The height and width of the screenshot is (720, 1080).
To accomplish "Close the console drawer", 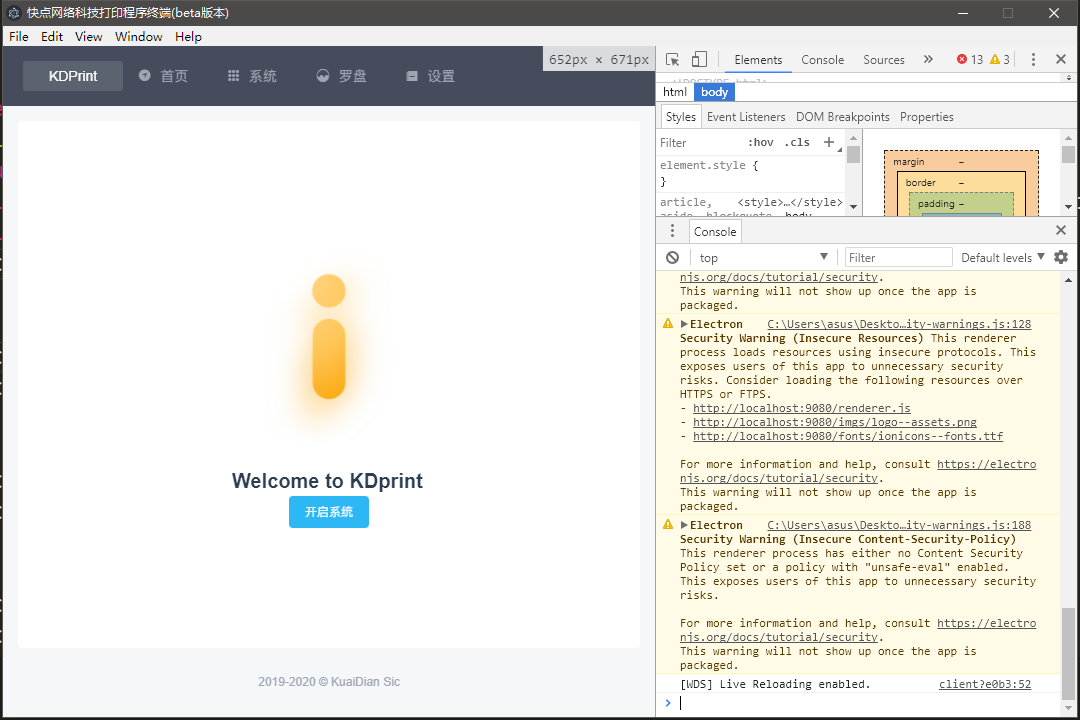I will point(1061,230).
